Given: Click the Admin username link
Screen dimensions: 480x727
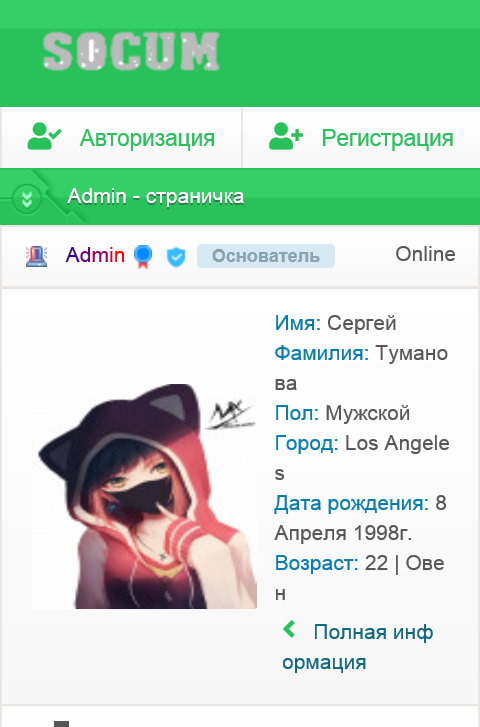Looking at the screenshot, I should [95, 255].
